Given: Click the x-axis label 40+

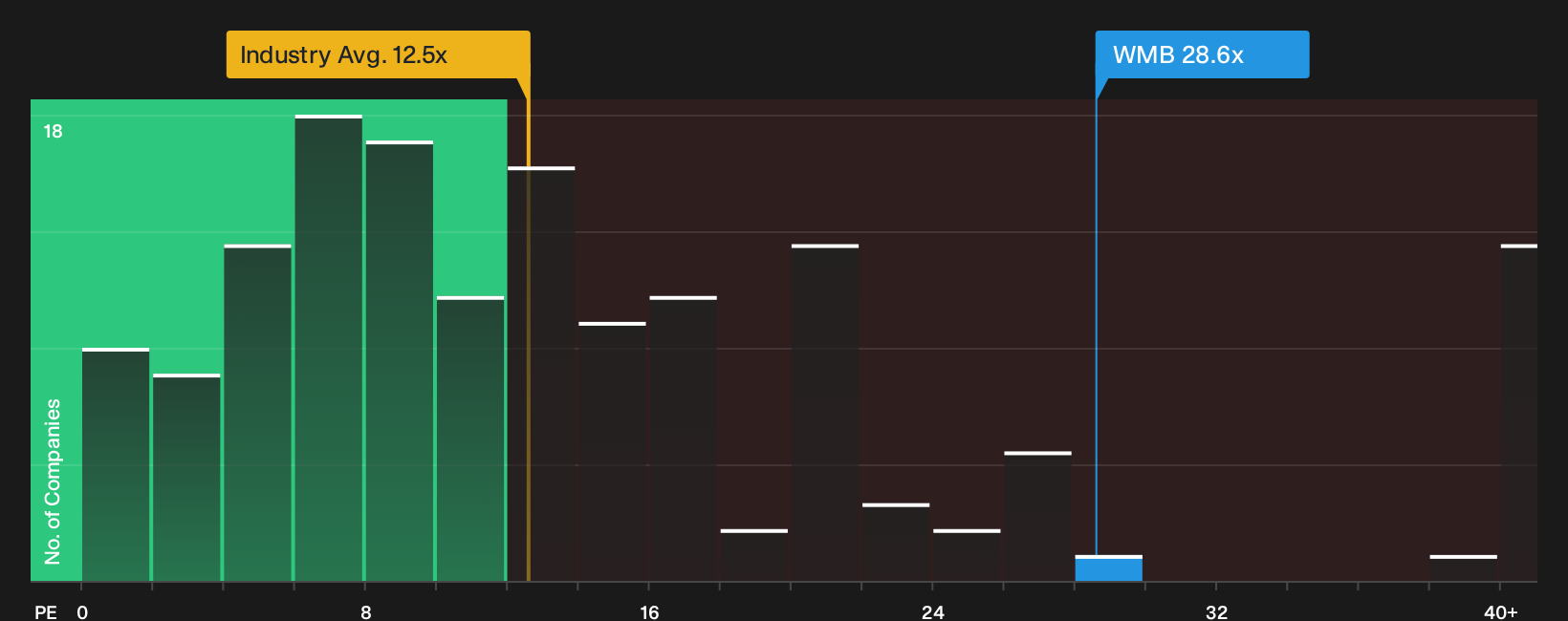Looking at the screenshot, I should click(x=1500, y=611).
